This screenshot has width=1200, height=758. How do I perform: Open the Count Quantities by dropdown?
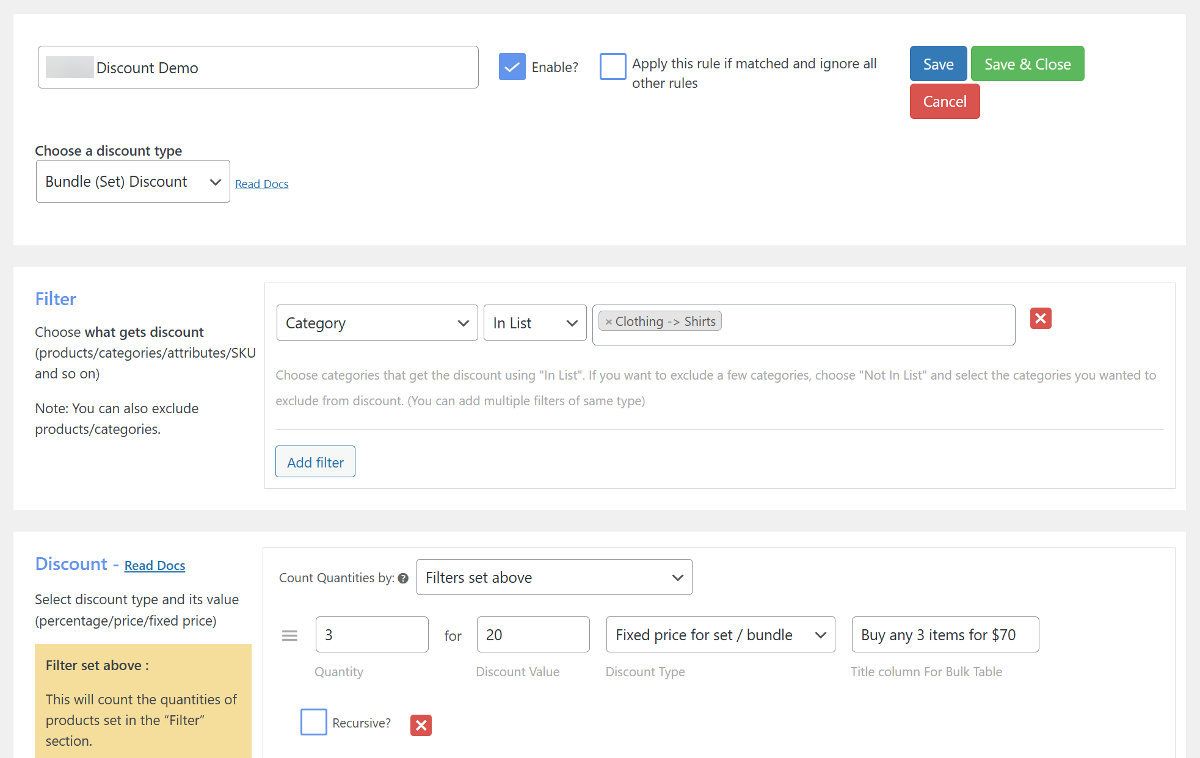pos(554,578)
